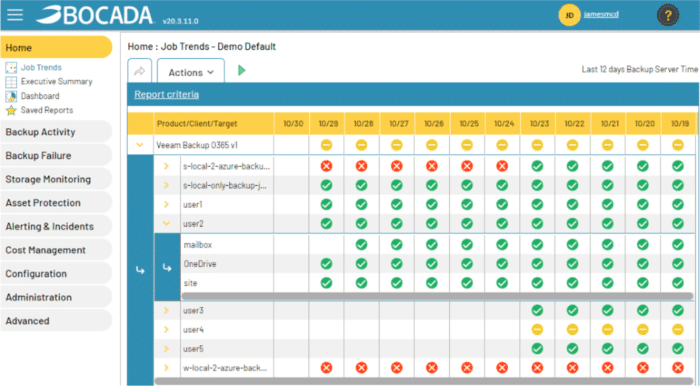Open the Configuration menu
This screenshot has width=700, height=387.
tap(56, 274)
